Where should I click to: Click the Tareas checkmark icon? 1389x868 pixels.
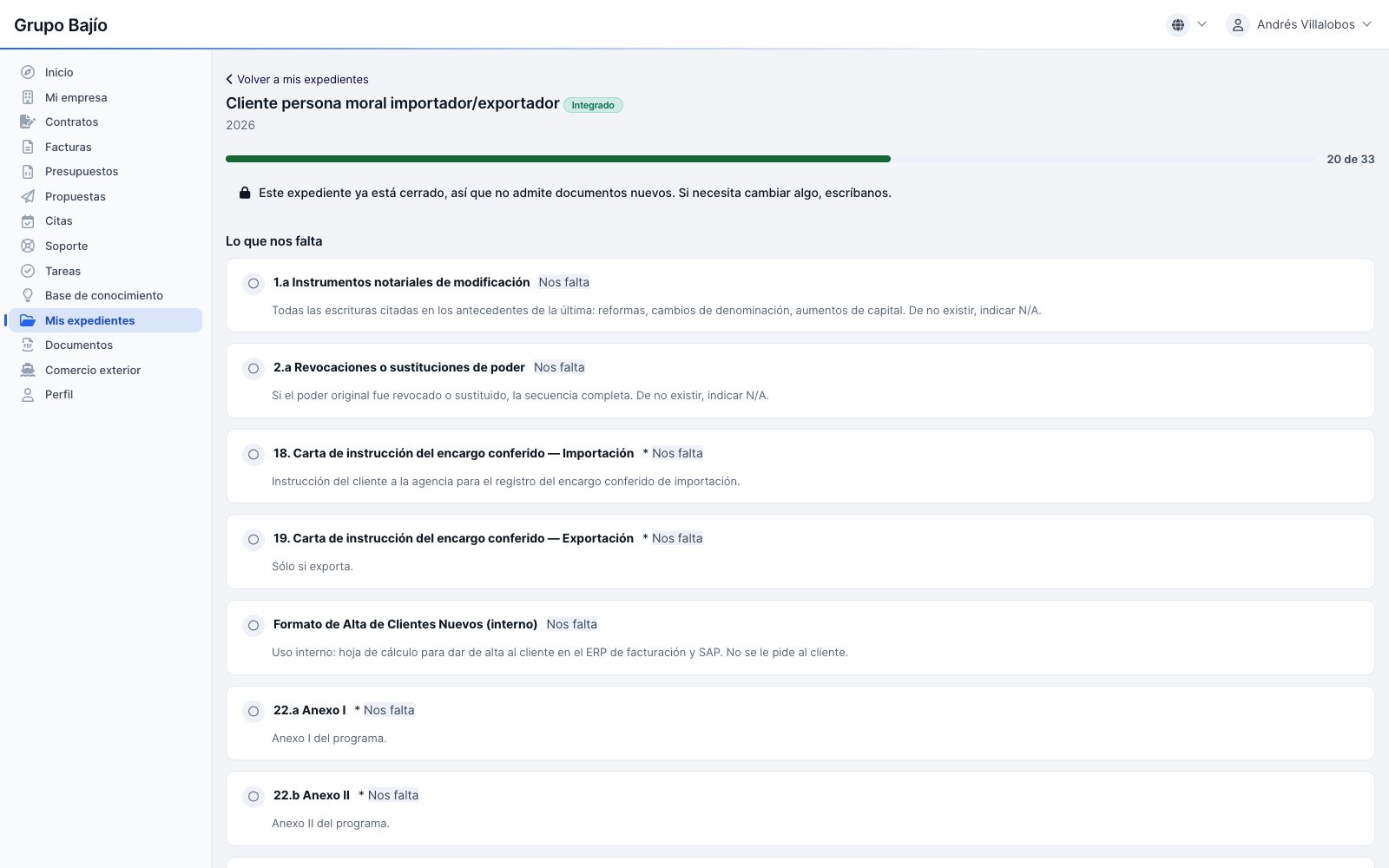pyautogui.click(x=28, y=271)
